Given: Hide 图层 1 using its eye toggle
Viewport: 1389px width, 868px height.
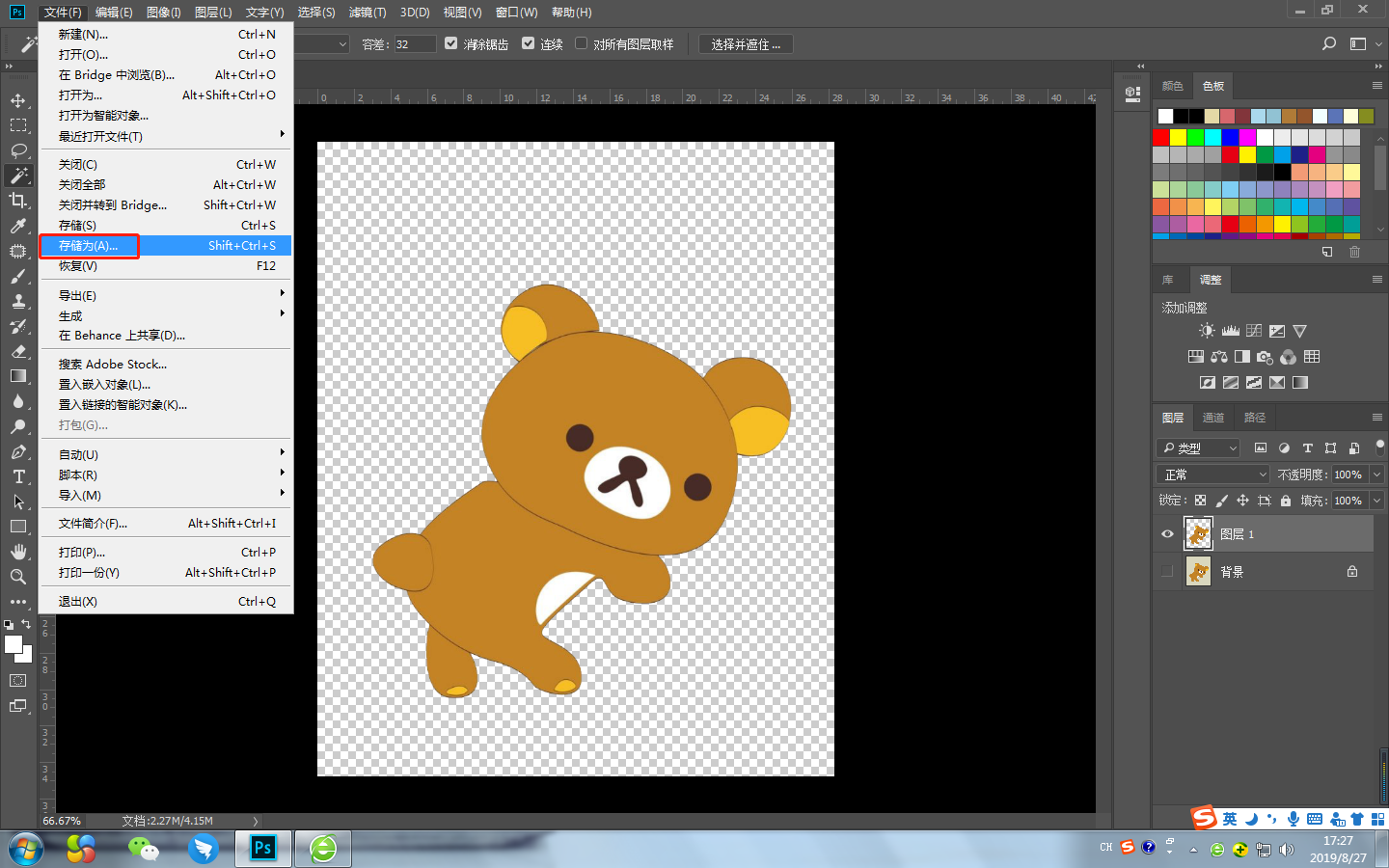Looking at the screenshot, I should 1167,533.
